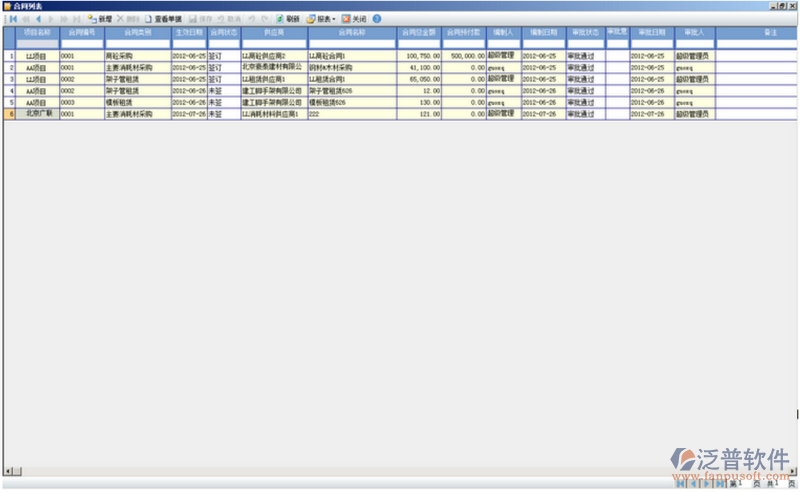
Task: Sort by the 合同总金额 column header
Action: pyautogui.click(x=419, y=33)
